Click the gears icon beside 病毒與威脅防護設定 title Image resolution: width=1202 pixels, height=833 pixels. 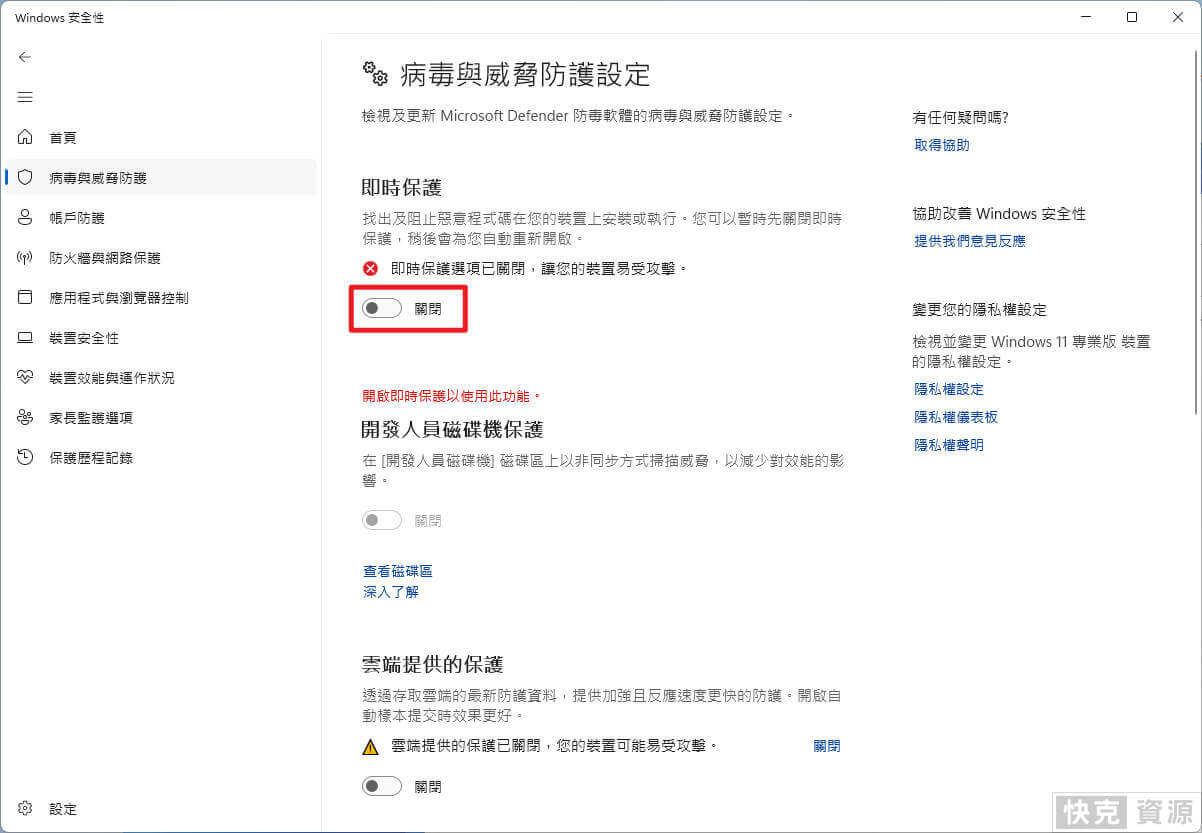[375, 74]
